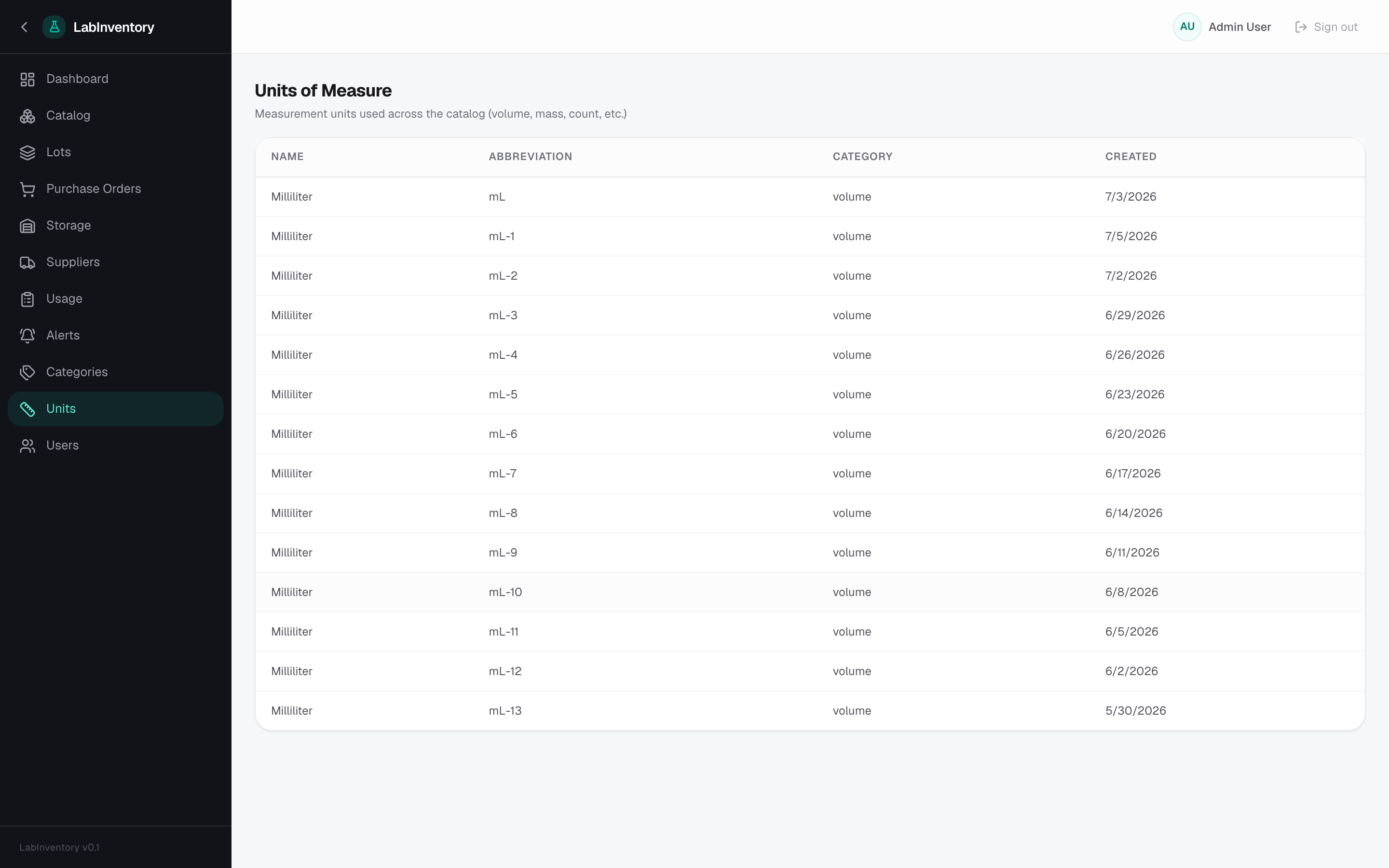Click 'LabInventory v0.1' footer text
The image size is (1389, 868).
[x=59, y=848]
